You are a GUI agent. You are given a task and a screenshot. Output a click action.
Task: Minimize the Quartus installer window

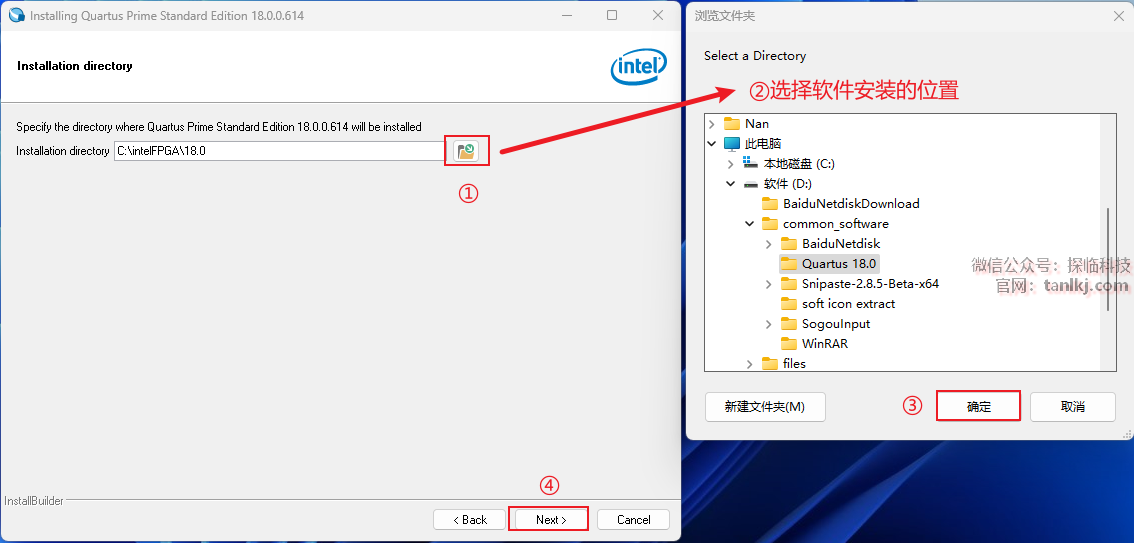point(567,15)
